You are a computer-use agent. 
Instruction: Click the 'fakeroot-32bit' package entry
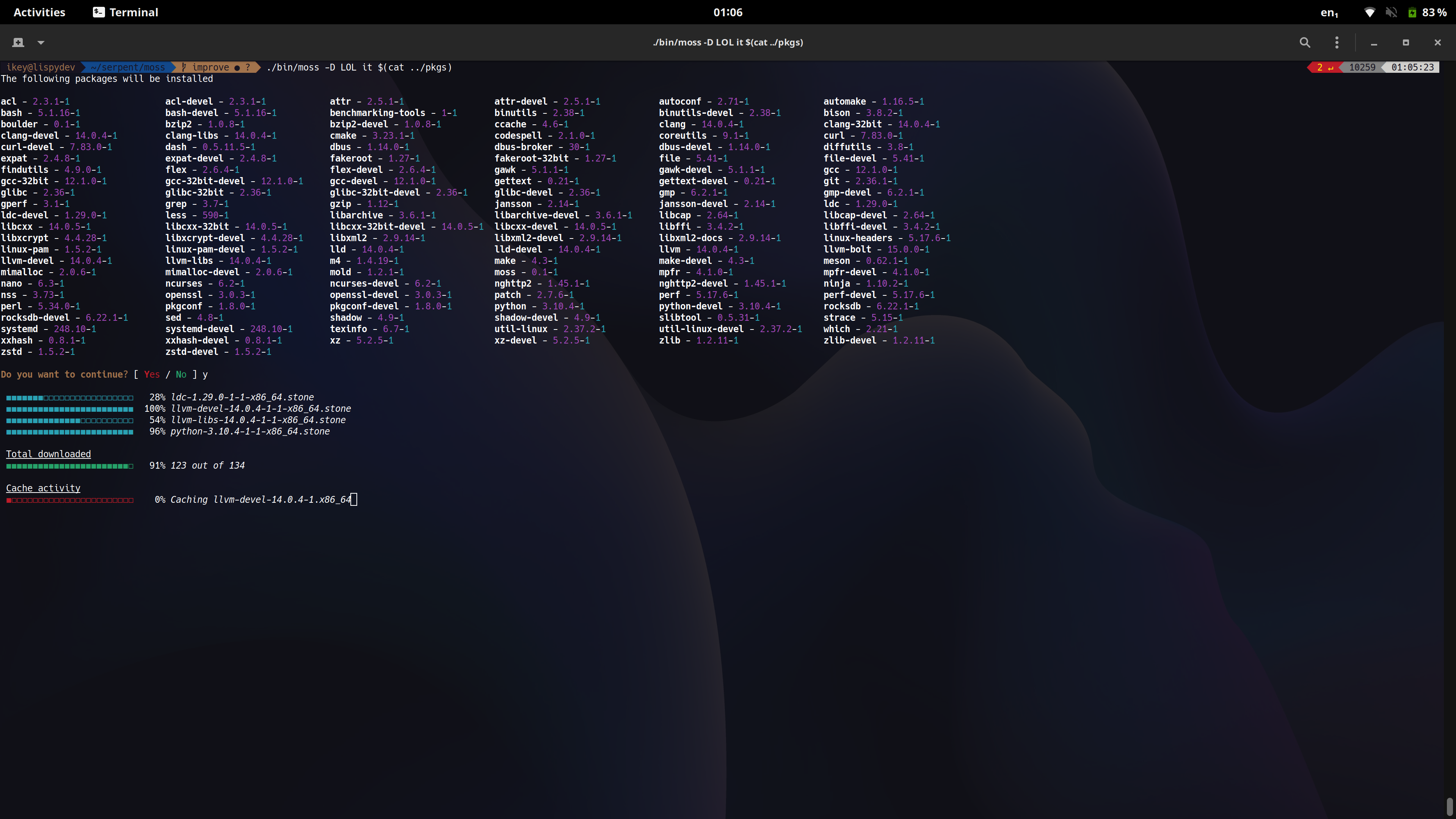pyautogui.click(x=555, y=158)
